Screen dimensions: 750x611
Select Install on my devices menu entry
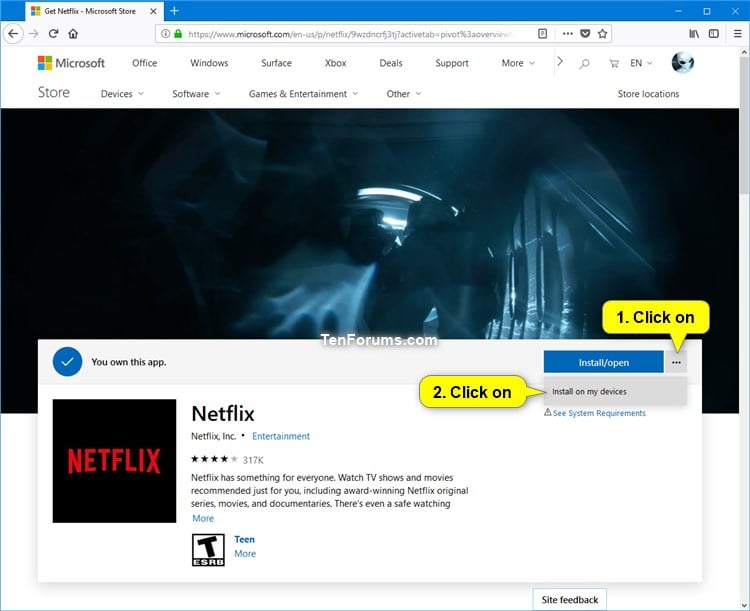coord(615,391)
